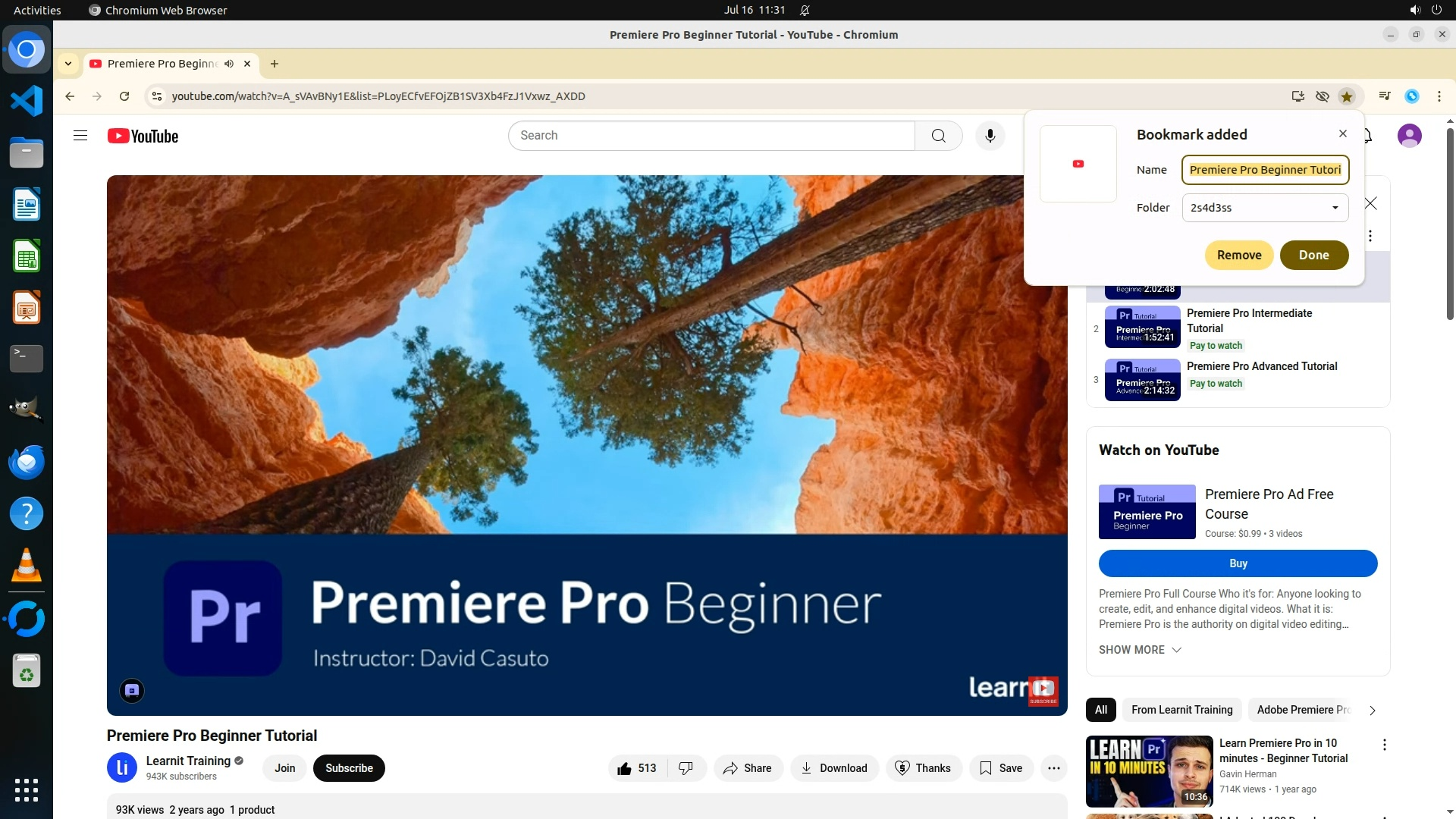Click the Download button under video
Image resolution: width=1456 pixels, height=819 pixels.
pyautogui.click(x=834, y=768)
